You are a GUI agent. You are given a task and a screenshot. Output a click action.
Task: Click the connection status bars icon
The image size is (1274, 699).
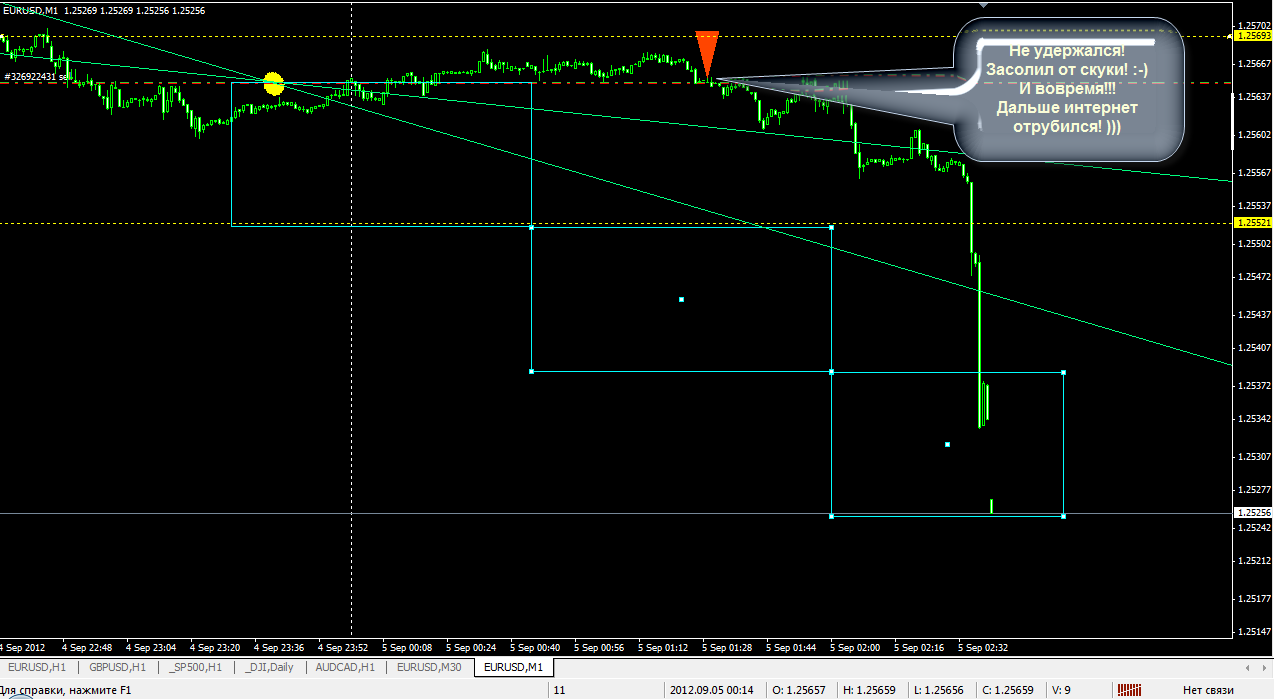tap(1131, 690)
